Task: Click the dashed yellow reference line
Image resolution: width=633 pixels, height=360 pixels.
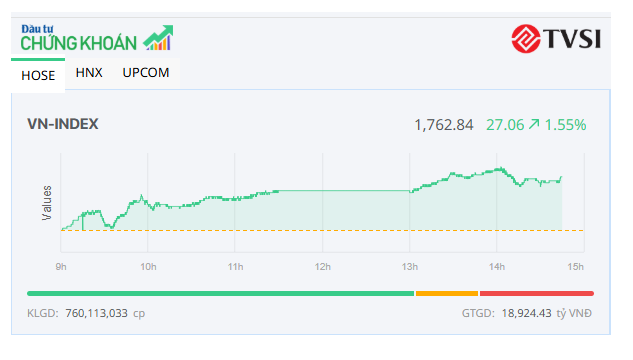Action: click(x=322, y=230)
